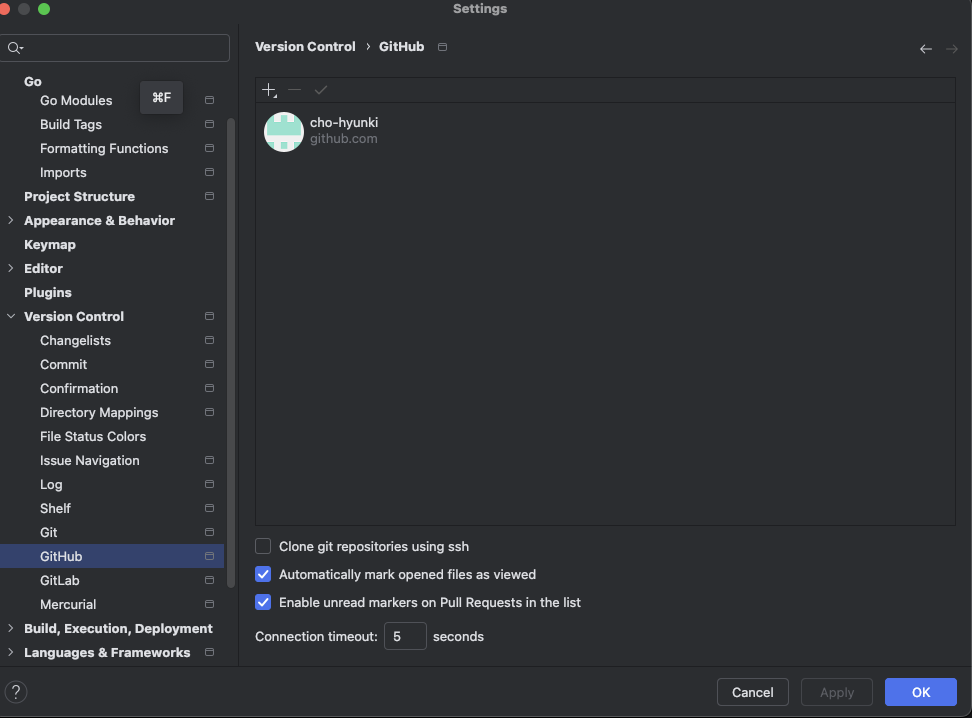This screenshot has width=972, height=718.
Task: Click project icon next to Build Tags
Action: pyautogui.click(x=210, y=124)
